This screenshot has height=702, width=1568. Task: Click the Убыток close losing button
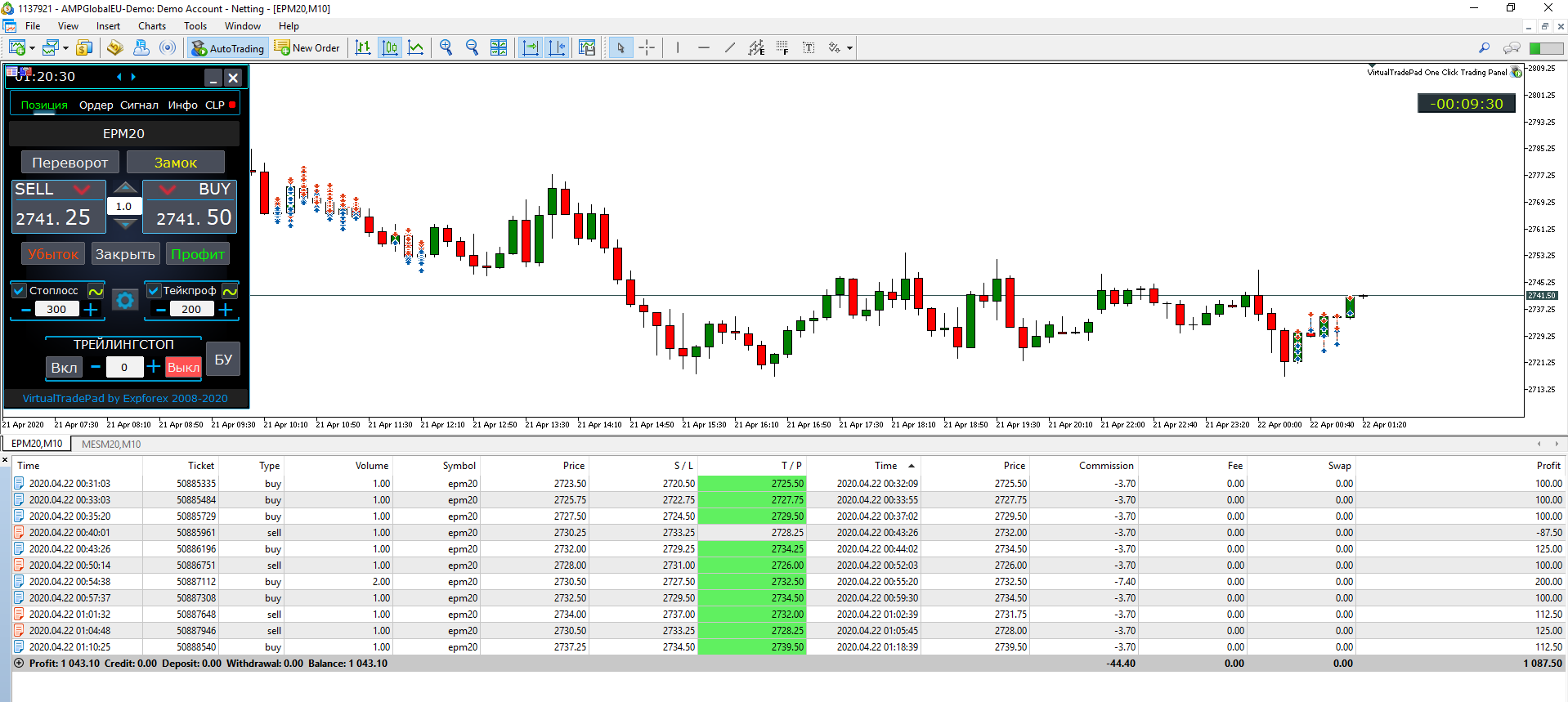click(53, 254)
